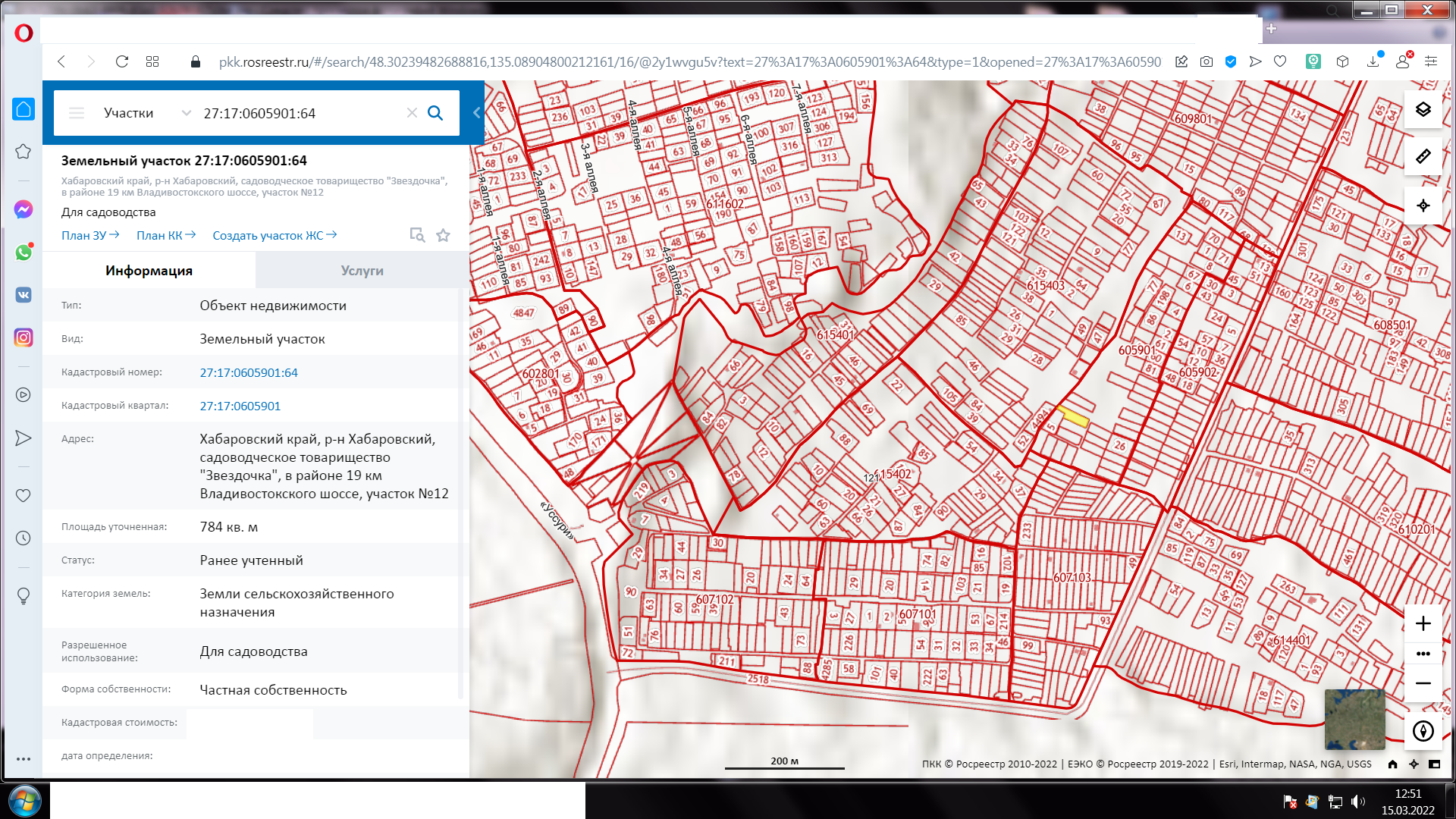Zoom in on the map
Viewport: 1456px width, 819px height.
tap(1423, 623)
